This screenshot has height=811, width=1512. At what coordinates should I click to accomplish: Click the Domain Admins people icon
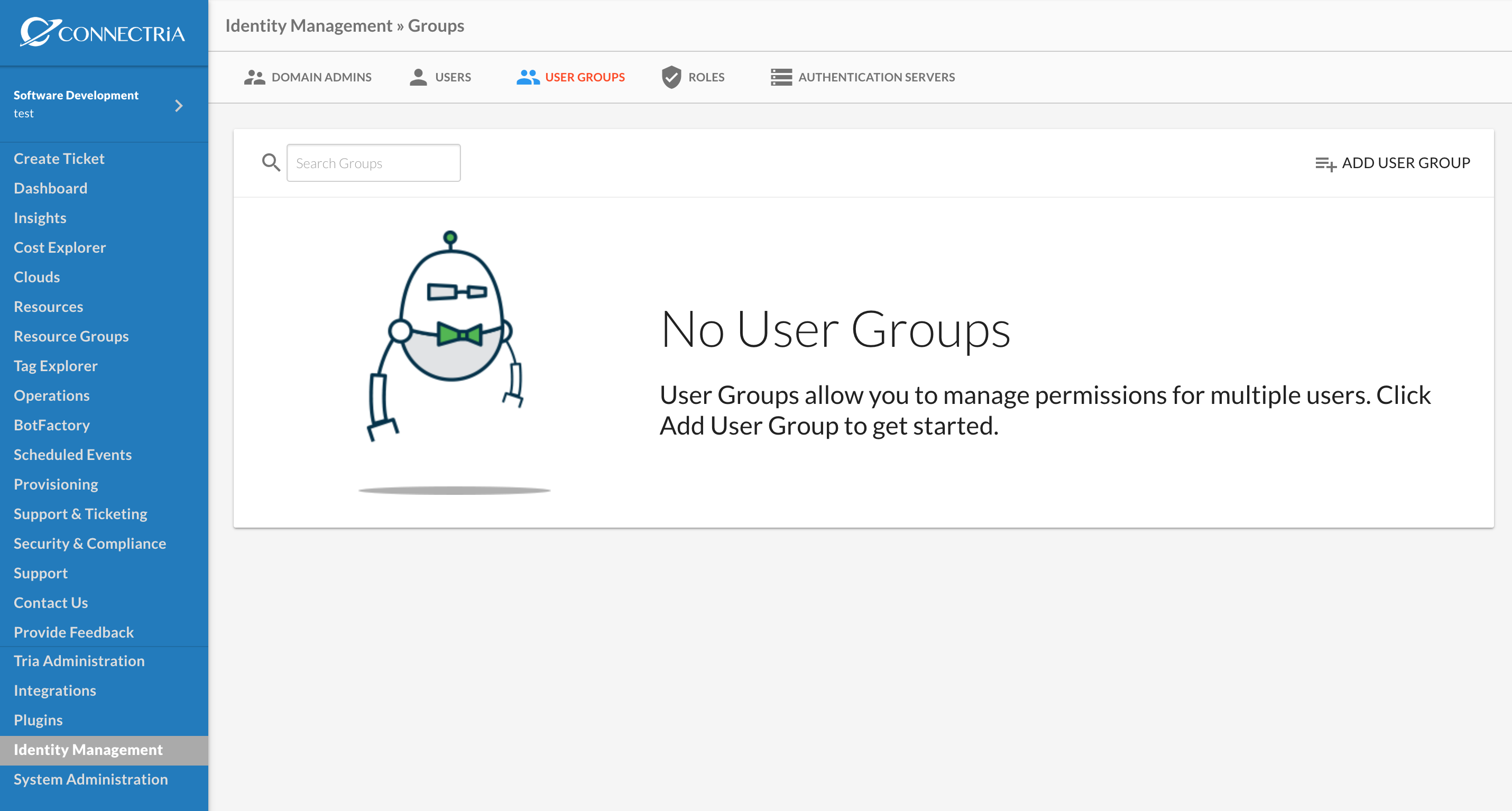click(x=254, y=78)
